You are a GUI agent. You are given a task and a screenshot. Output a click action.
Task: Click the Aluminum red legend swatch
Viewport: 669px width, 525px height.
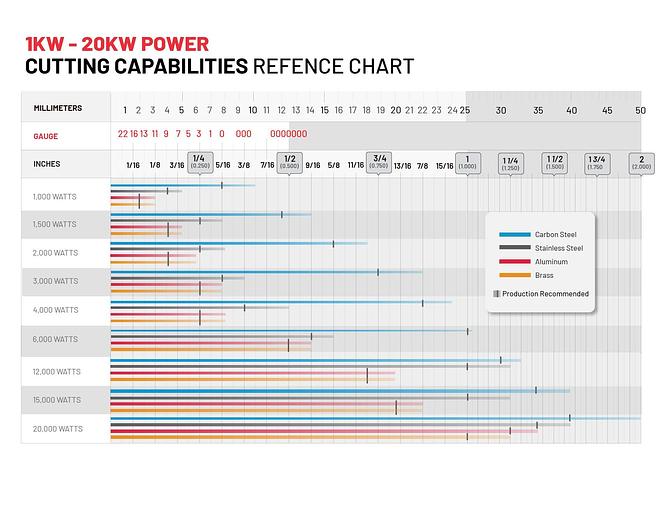(514, 261)
